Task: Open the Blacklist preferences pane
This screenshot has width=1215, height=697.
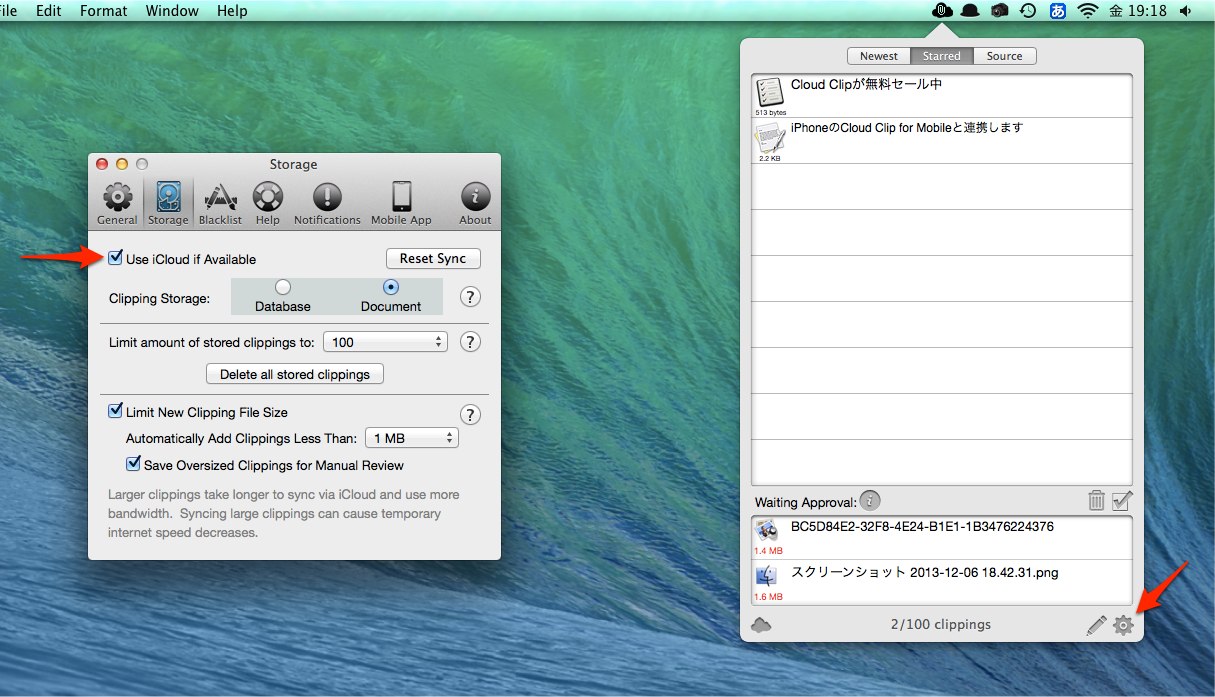Action: pyautogui.click(x=220, y=204)
